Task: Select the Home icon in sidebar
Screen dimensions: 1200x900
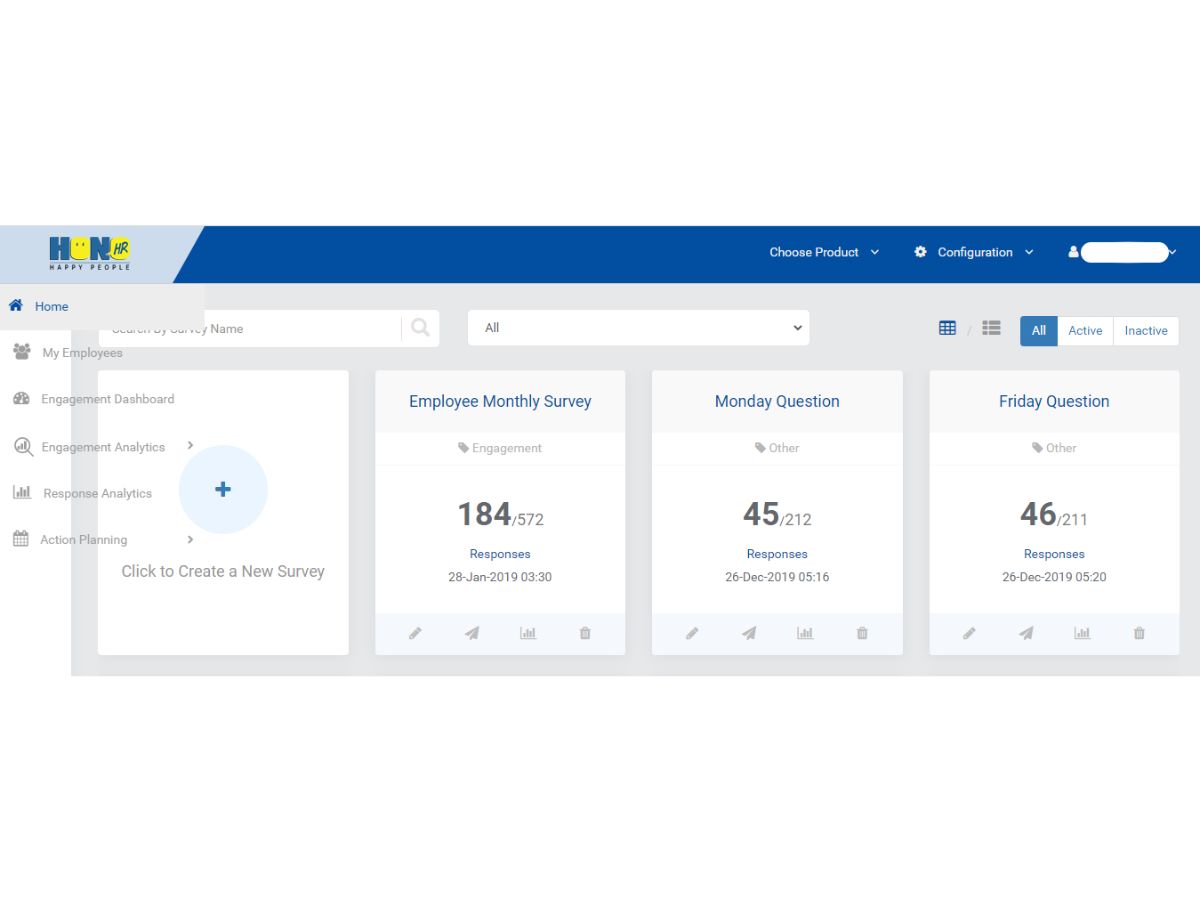Action: 16,306
